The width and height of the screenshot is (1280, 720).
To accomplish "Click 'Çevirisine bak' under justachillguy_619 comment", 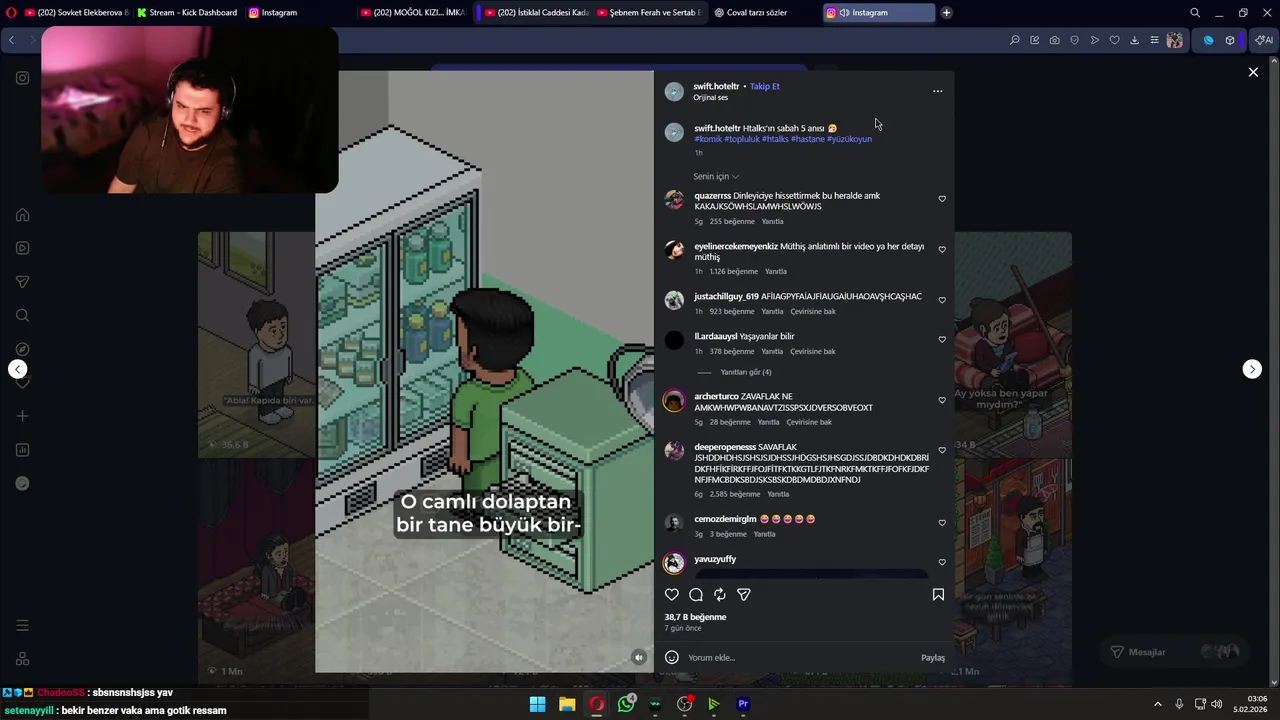I will (813, 311).
